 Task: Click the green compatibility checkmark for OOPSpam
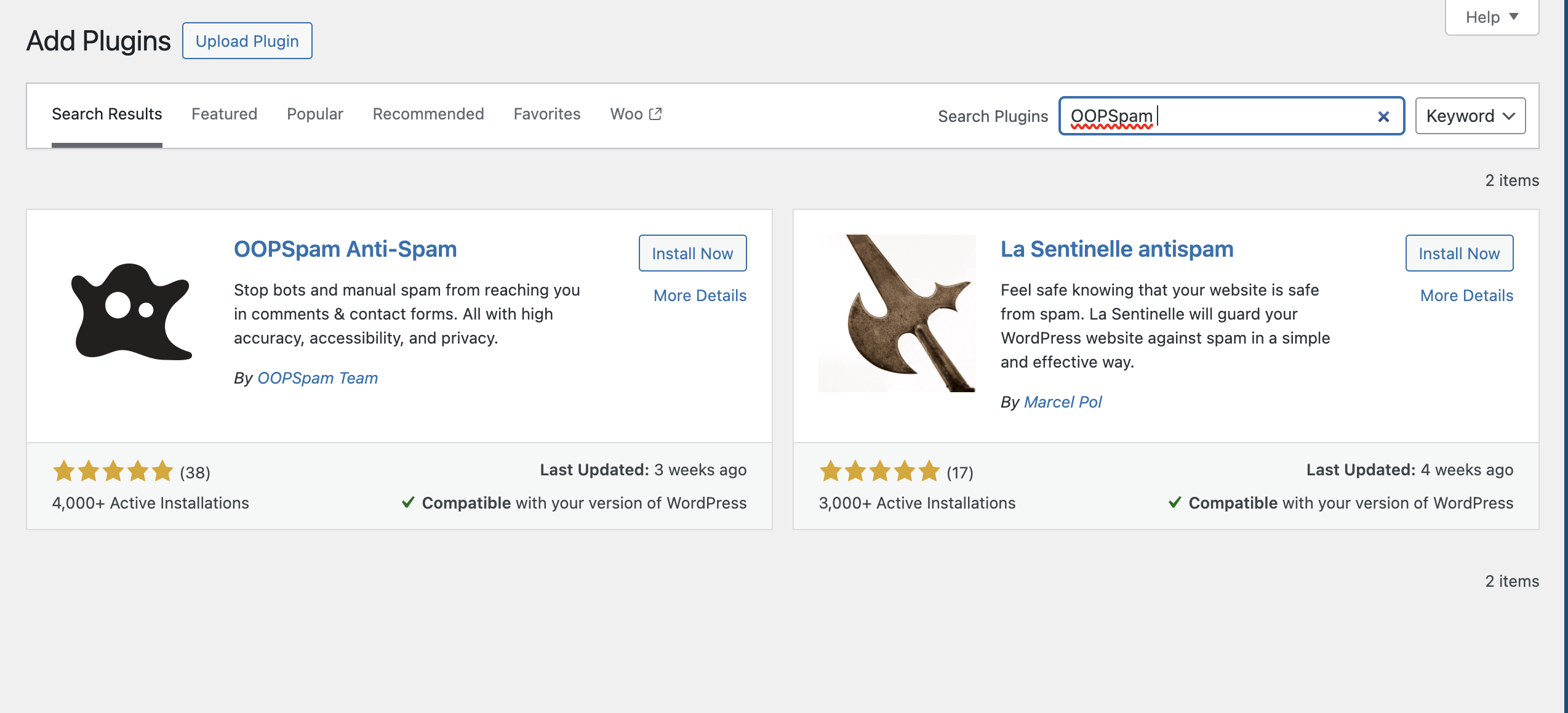click(x=407, y=502)
